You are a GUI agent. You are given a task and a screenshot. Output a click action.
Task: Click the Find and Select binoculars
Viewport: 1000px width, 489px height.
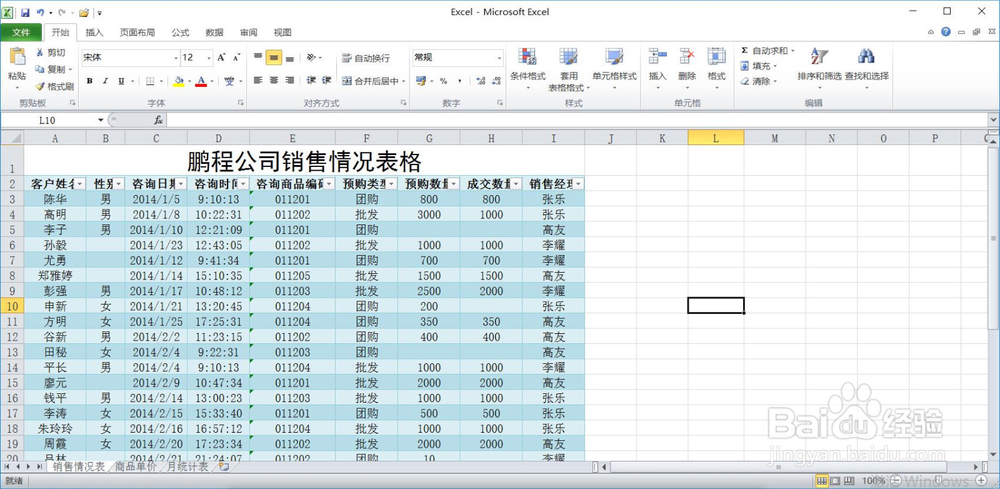coord(866,57)
